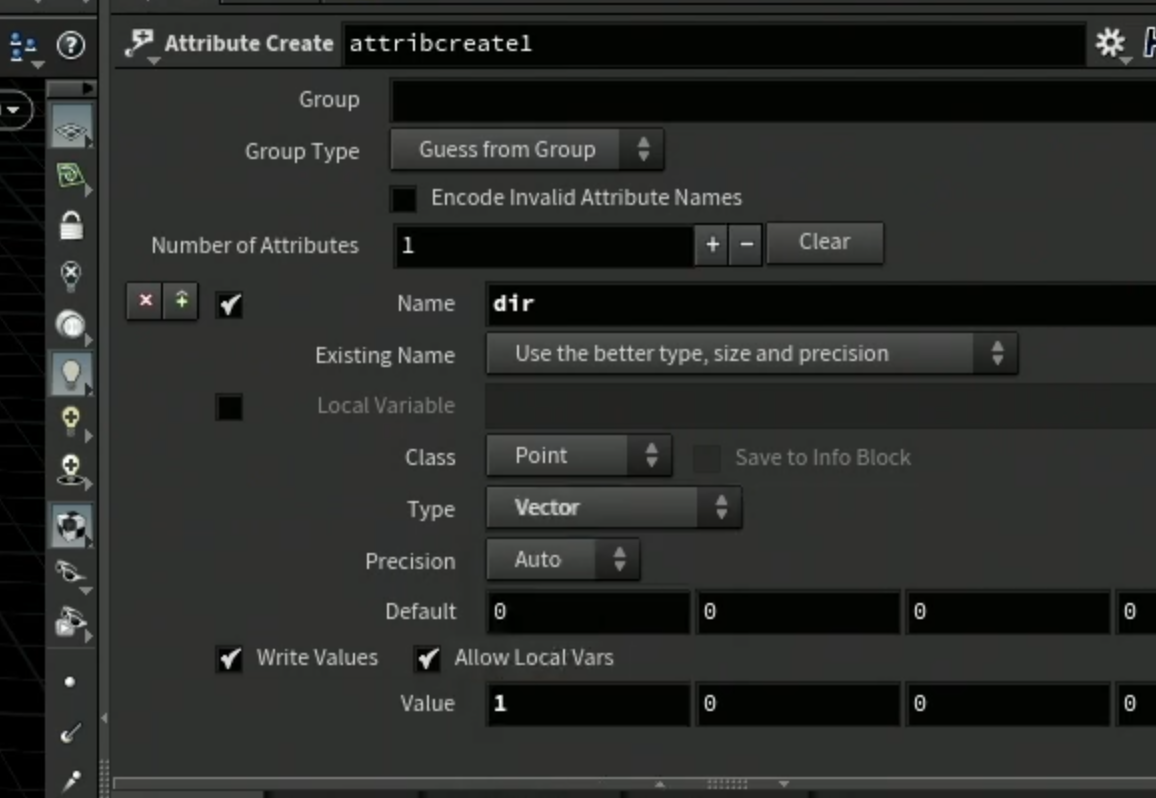
Task: Click the Default parameter label
Action: (x=421, y=611)
